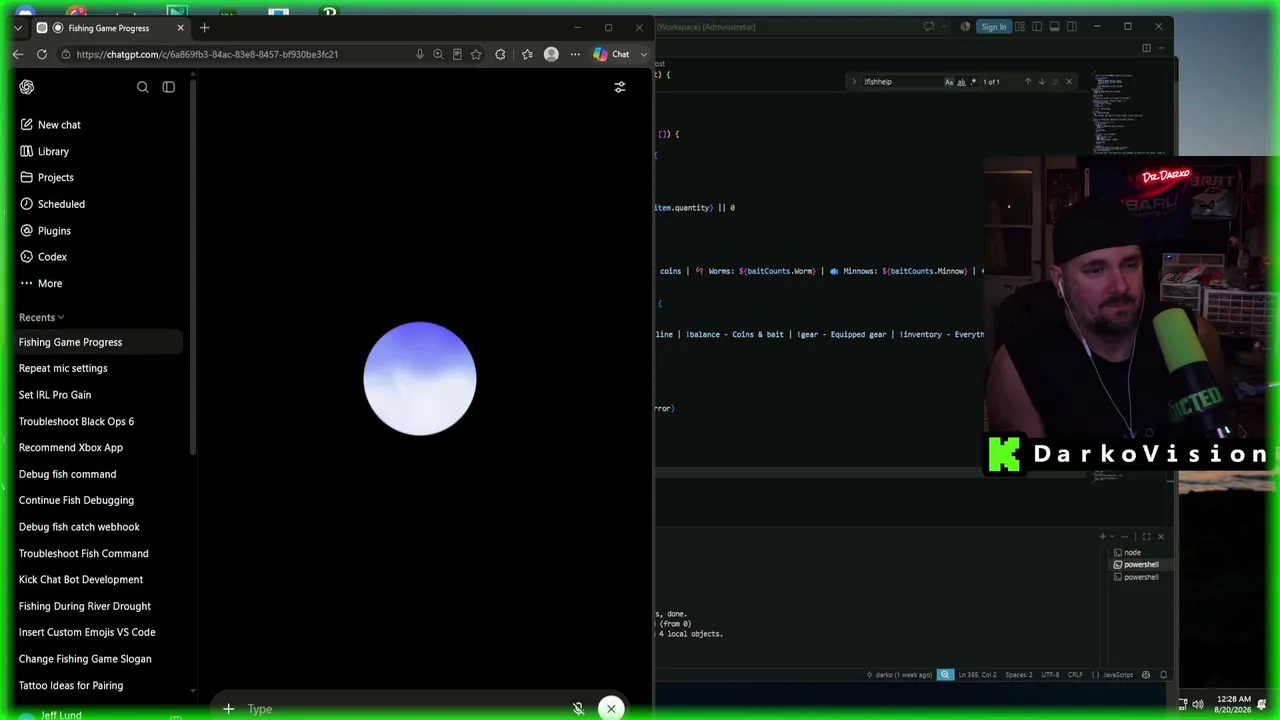The width and height of the screenshot is (1280, 720).
Task: Toggle the VS Code primary side bar layout
Action: click(x=1037, y=27)
